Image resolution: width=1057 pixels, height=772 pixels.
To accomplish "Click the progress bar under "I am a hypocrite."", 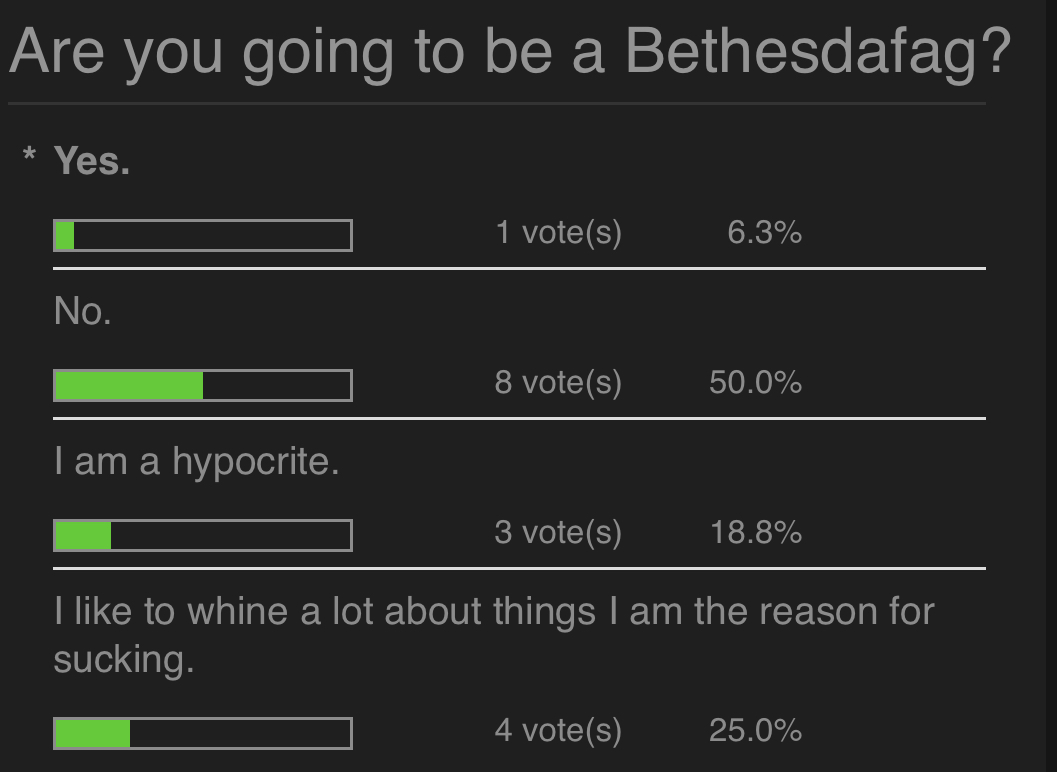I will (x=203, y=535).
